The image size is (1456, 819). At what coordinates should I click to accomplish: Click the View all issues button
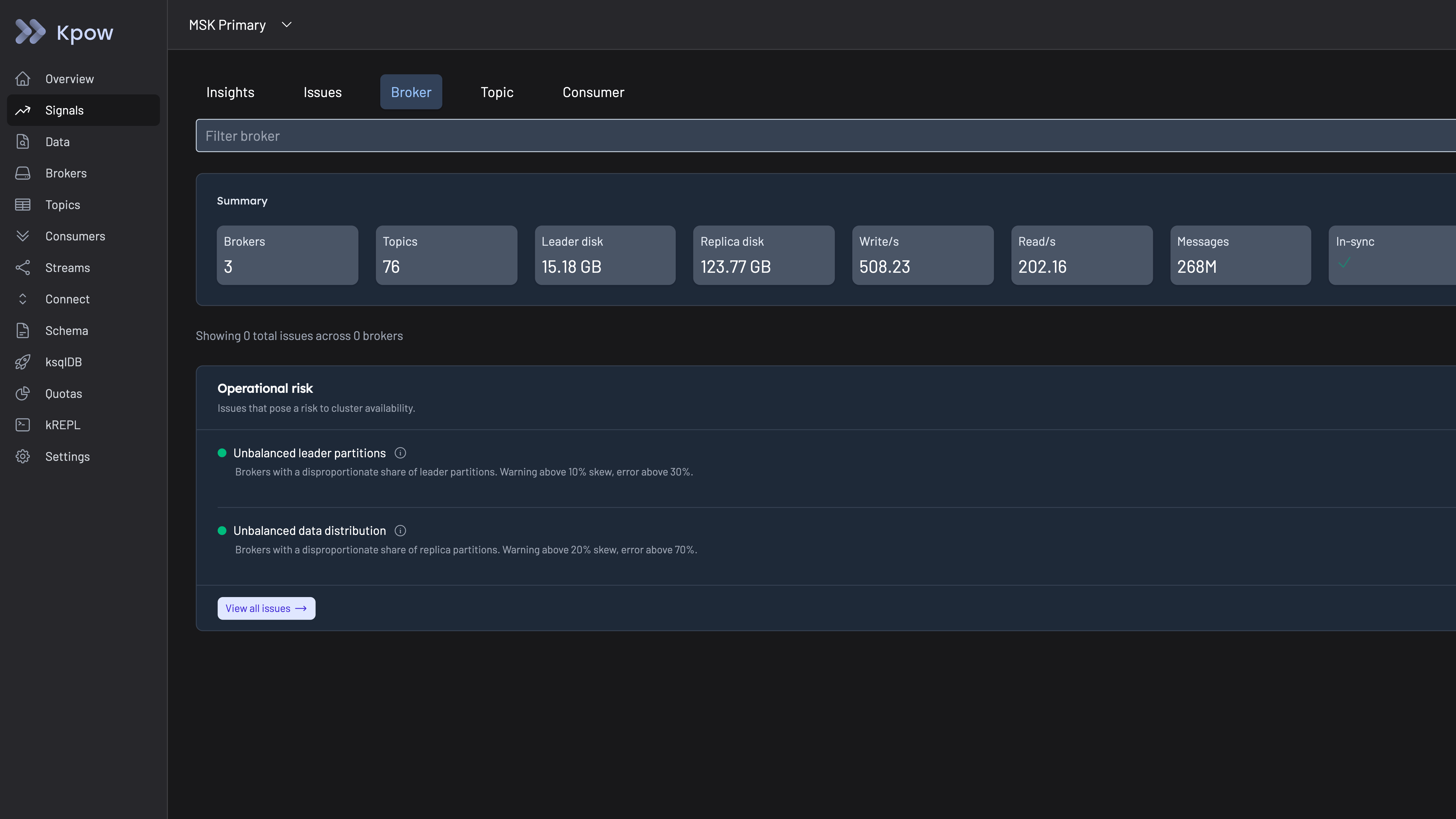pyautogui.click(x=266, y=609)
